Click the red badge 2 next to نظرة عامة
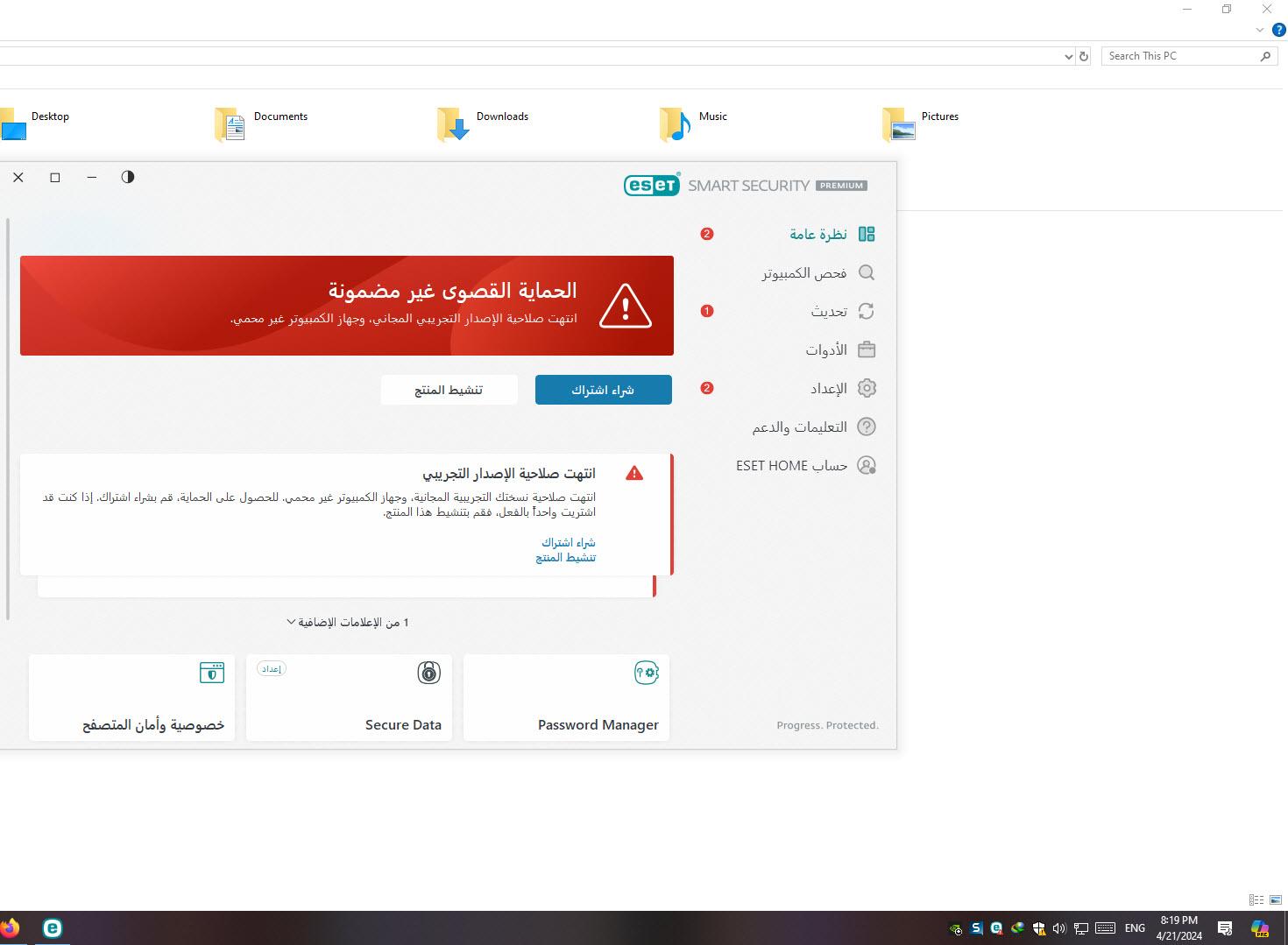The width and height of the screenshot is (1288, 945). pyautogui.click(x=707, y=234)
